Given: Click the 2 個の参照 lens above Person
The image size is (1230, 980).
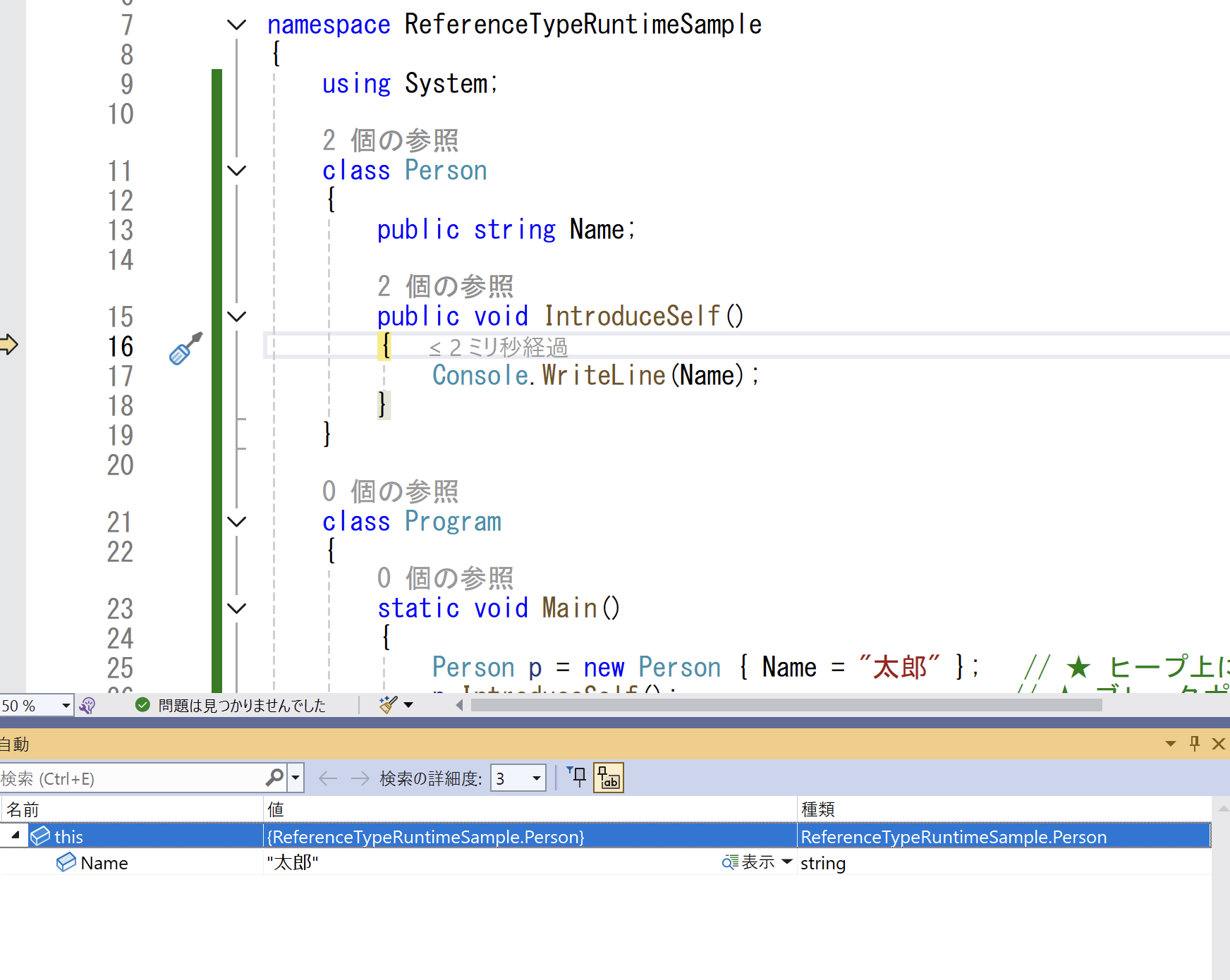Looking at the screenshot, I should point(391,140).
